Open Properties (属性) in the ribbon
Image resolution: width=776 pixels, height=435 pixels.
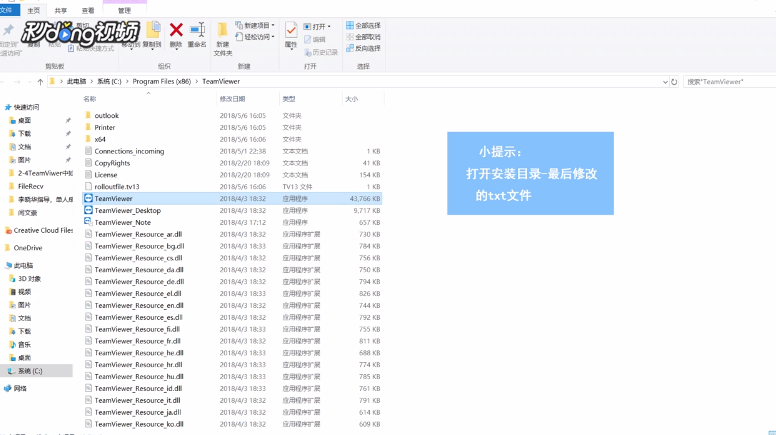[x=291, y=35]
